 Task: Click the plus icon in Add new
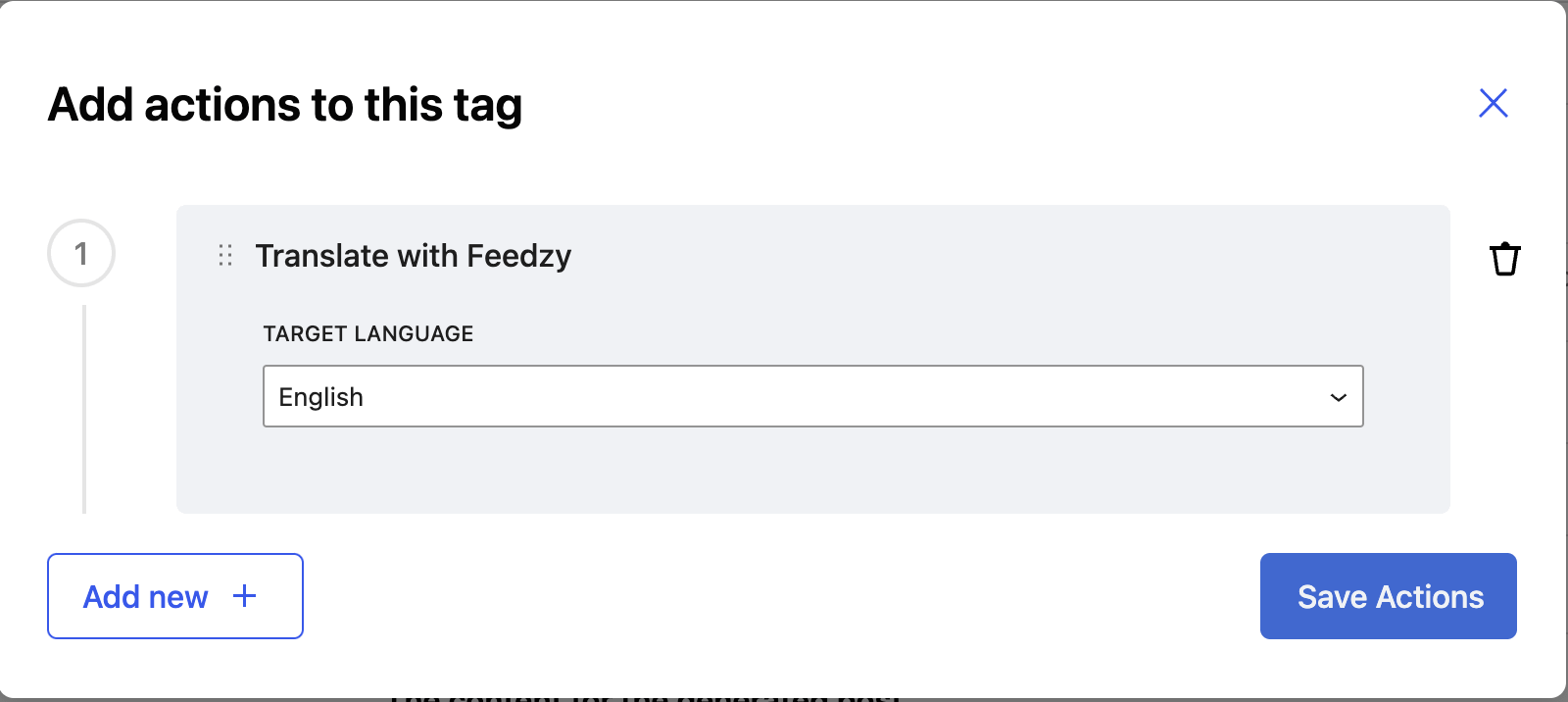point(245,595)
